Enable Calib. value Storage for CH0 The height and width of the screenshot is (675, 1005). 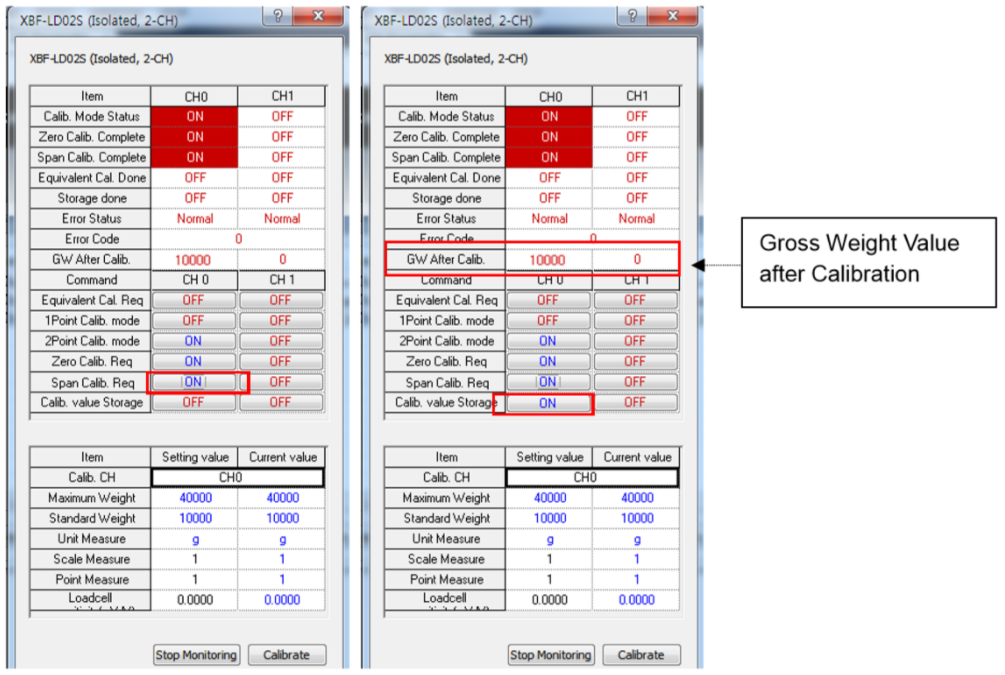coord(548,402)
